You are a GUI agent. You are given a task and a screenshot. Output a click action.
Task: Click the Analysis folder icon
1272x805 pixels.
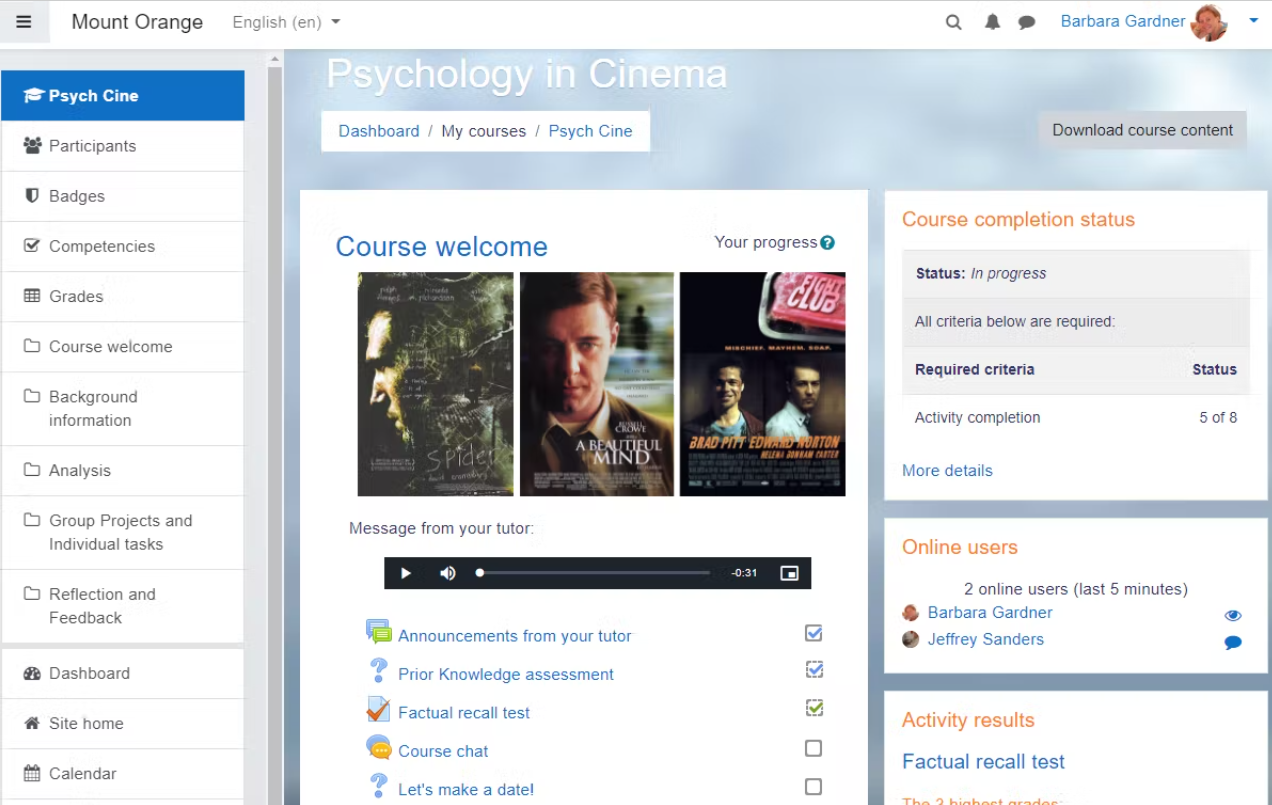point(32,470)
